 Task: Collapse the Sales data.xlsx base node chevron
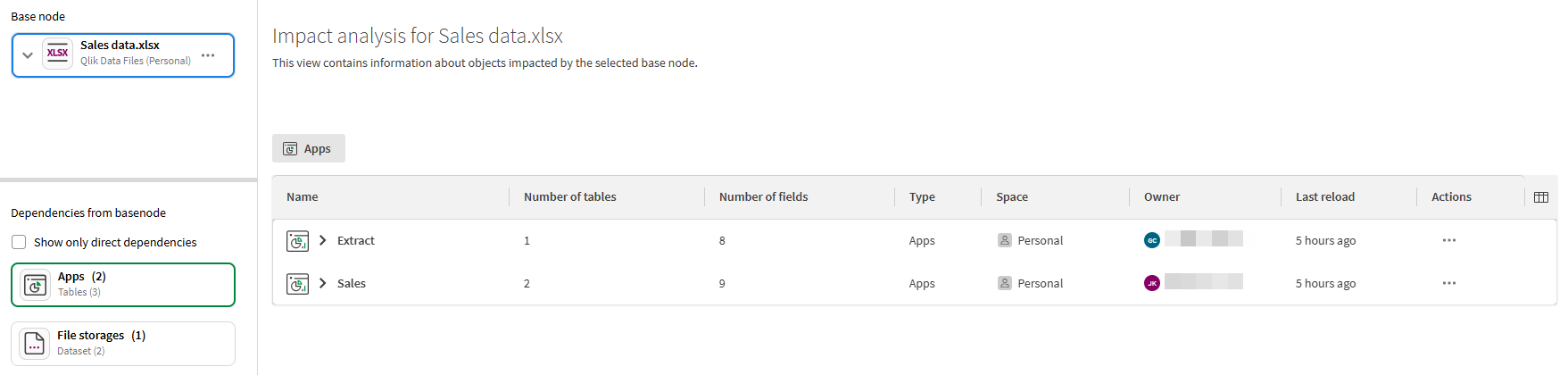(x=28, y=55)
